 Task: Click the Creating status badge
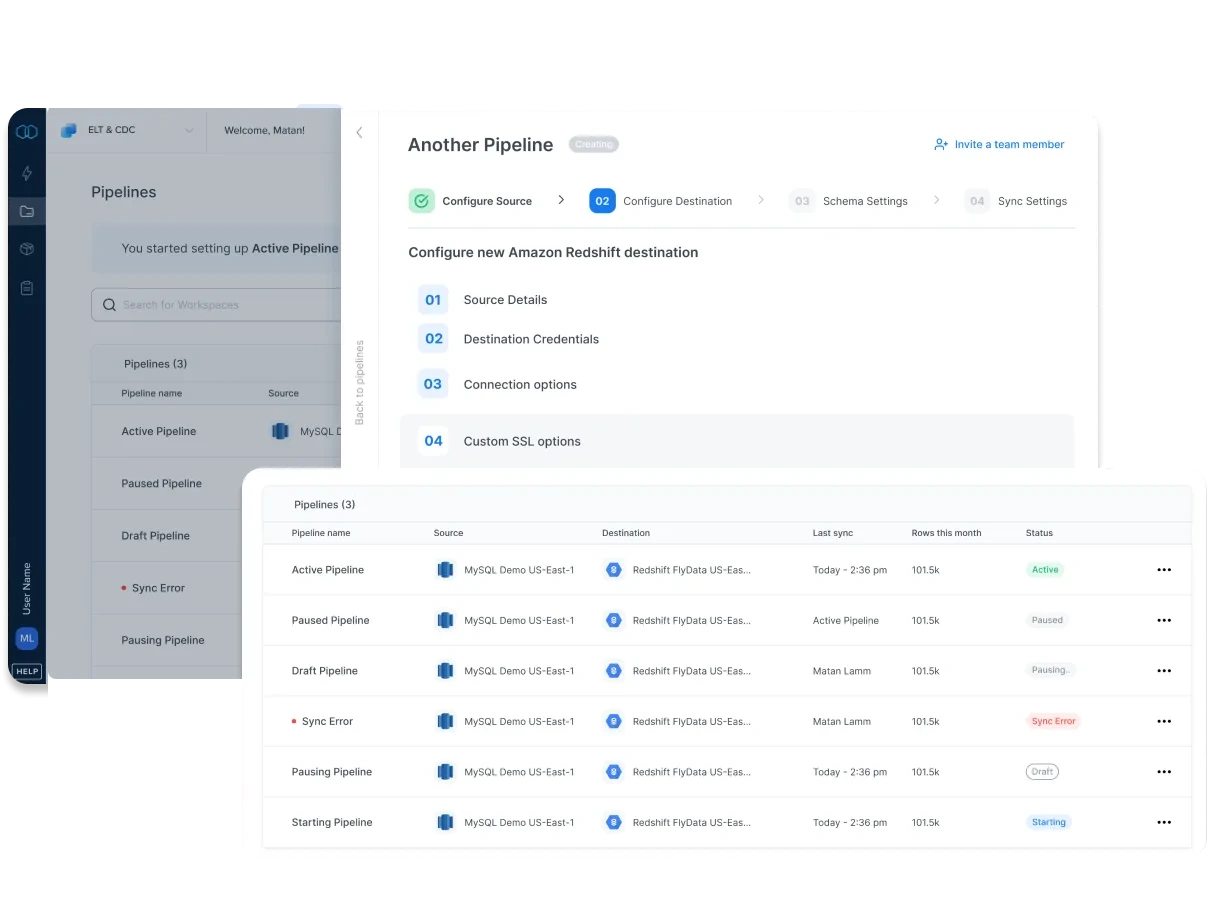coord(594,144)
